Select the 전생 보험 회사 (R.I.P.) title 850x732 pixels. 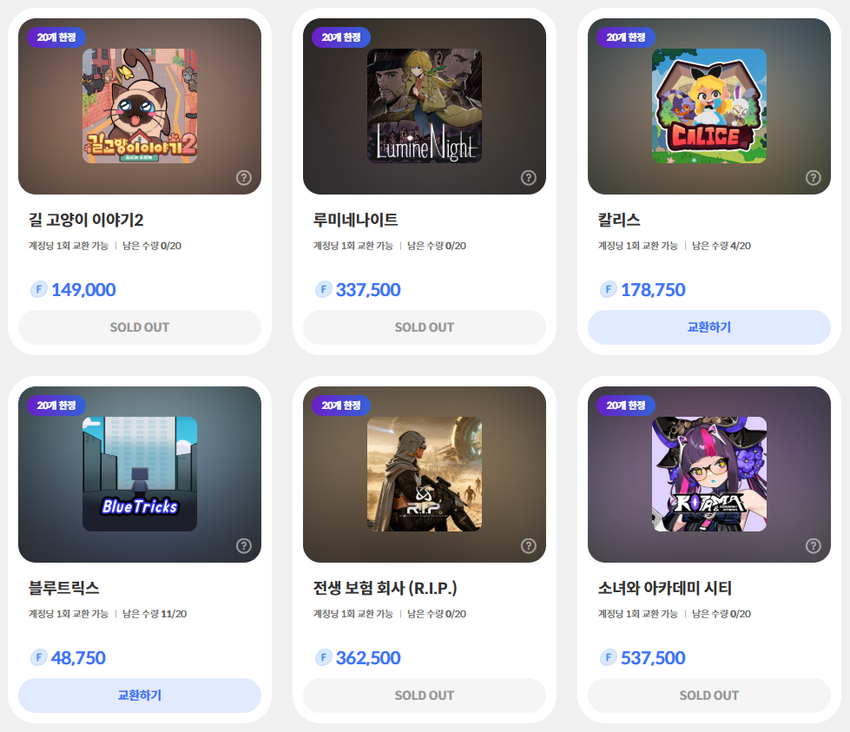(385, 588)
